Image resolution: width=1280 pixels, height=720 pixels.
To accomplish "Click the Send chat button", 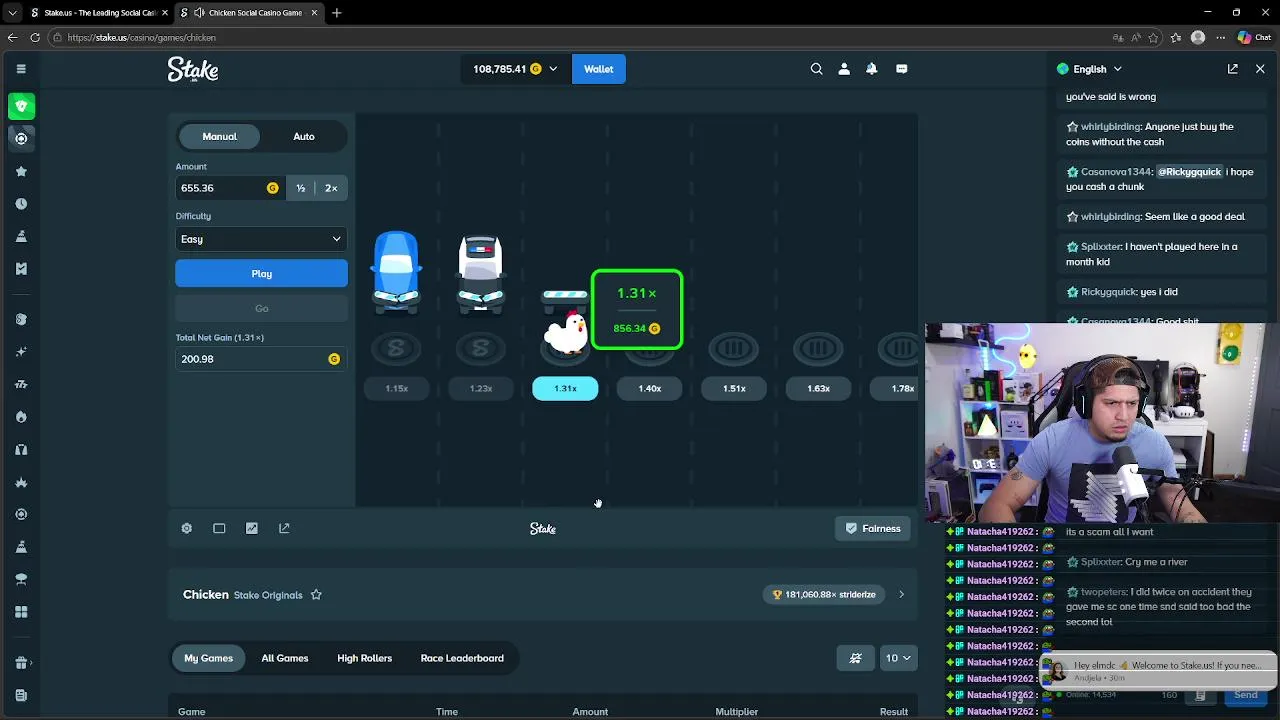I will coord(1246,695).
